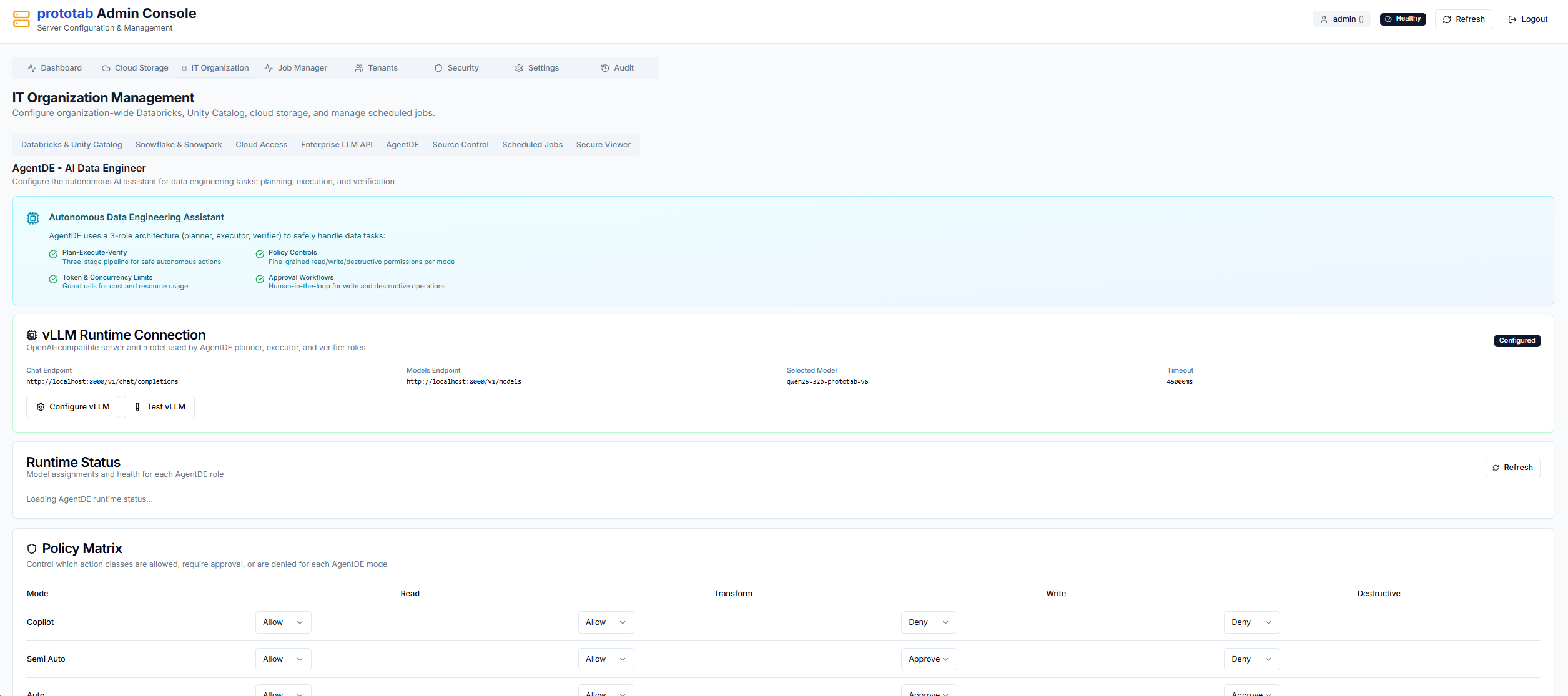Open the Source Control subtab

tap(460, 145)
